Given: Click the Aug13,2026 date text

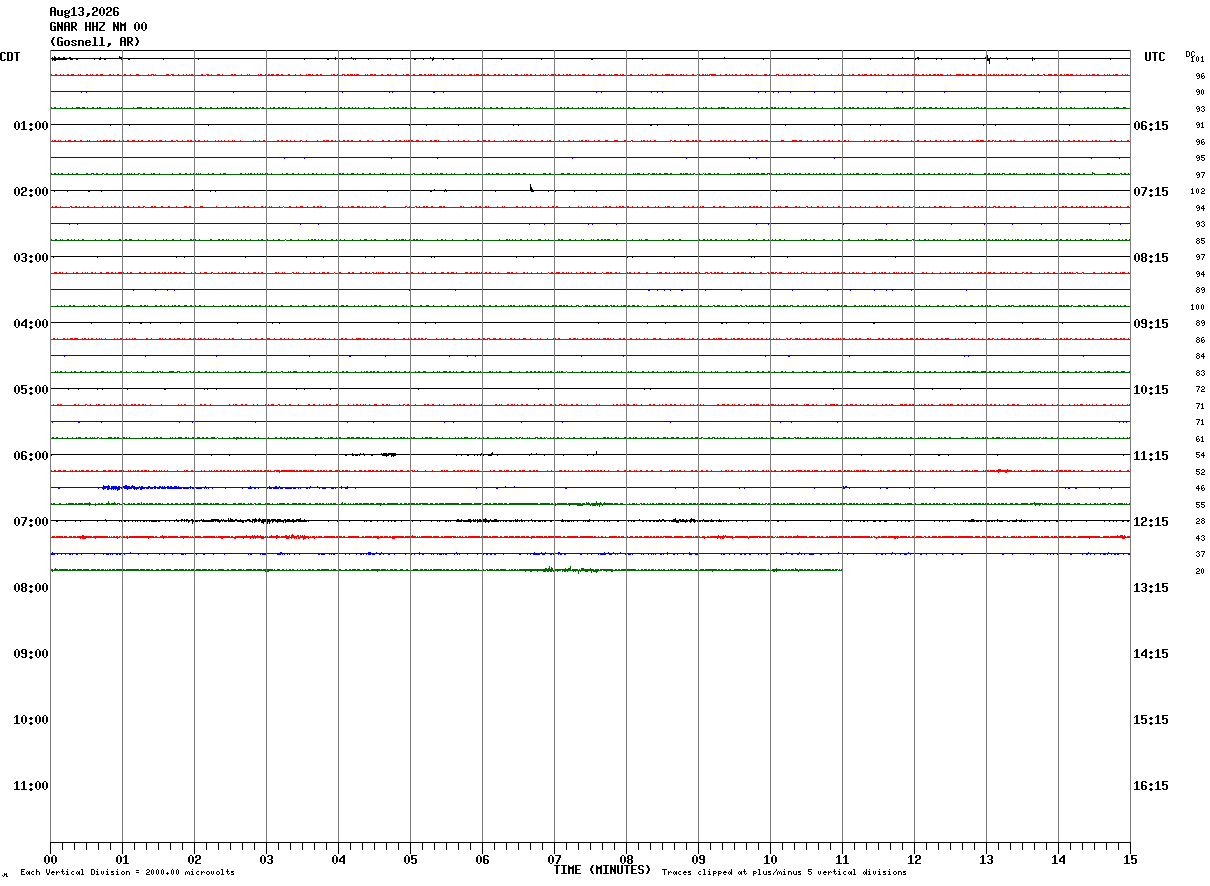Looking at the screenshot, I should pos(84,12).
